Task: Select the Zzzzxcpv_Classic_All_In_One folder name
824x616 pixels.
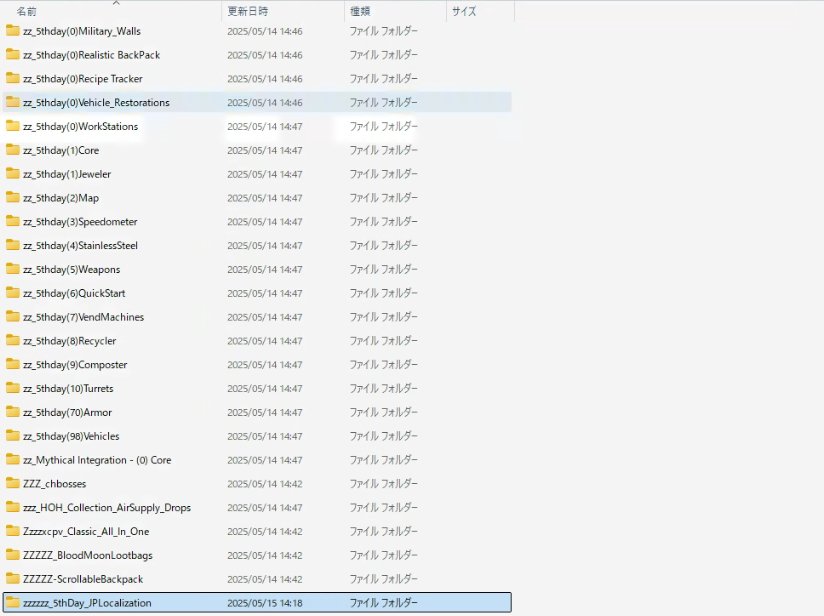Action: click(86, 531)
